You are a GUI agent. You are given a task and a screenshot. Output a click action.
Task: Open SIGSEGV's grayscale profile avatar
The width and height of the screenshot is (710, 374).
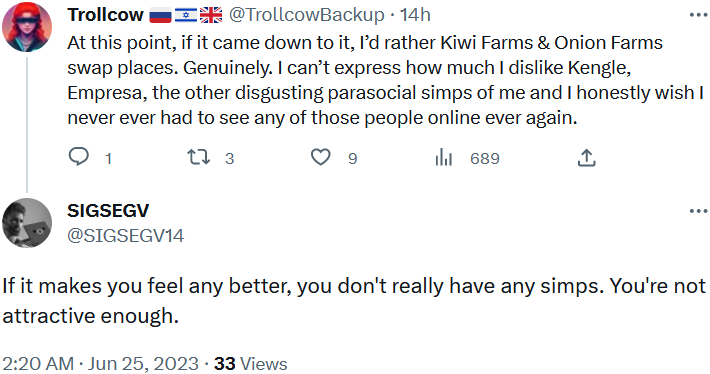(27, 223)
